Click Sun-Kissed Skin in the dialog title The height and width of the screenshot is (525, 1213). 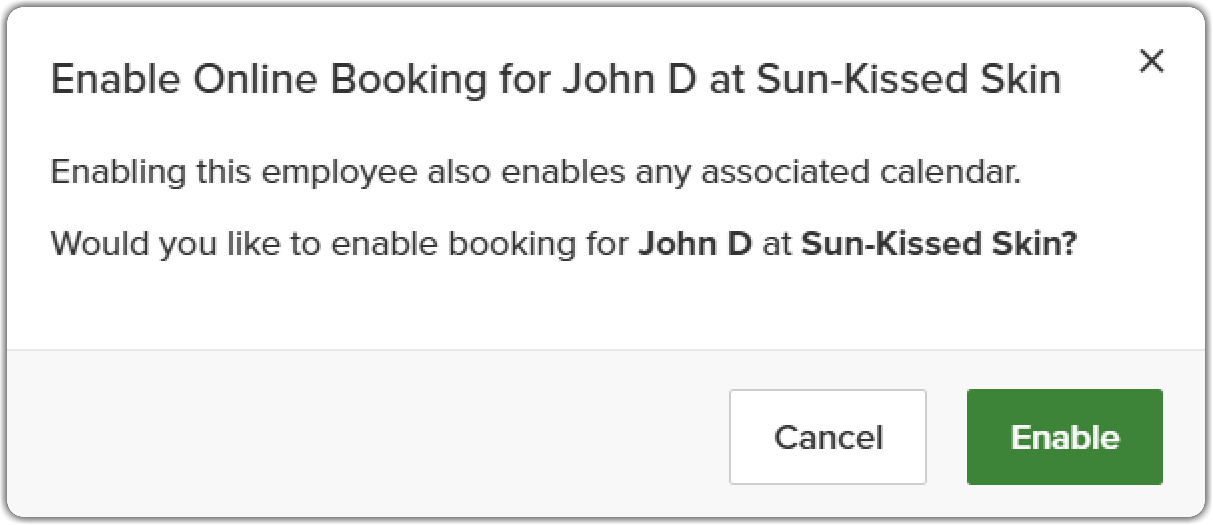(909, 80)
